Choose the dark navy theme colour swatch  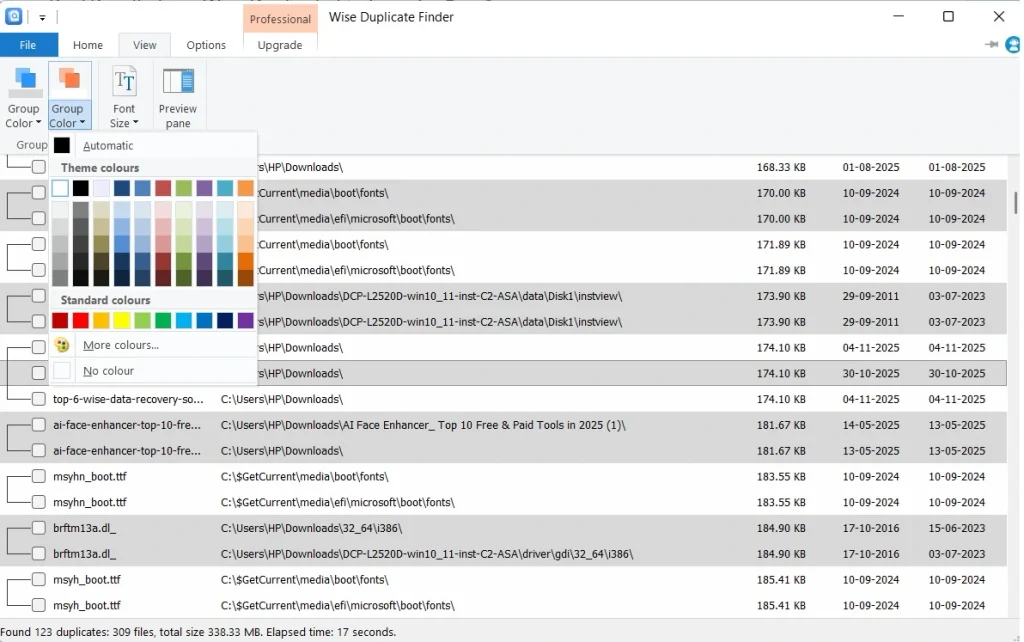click(x=122, y=189)
